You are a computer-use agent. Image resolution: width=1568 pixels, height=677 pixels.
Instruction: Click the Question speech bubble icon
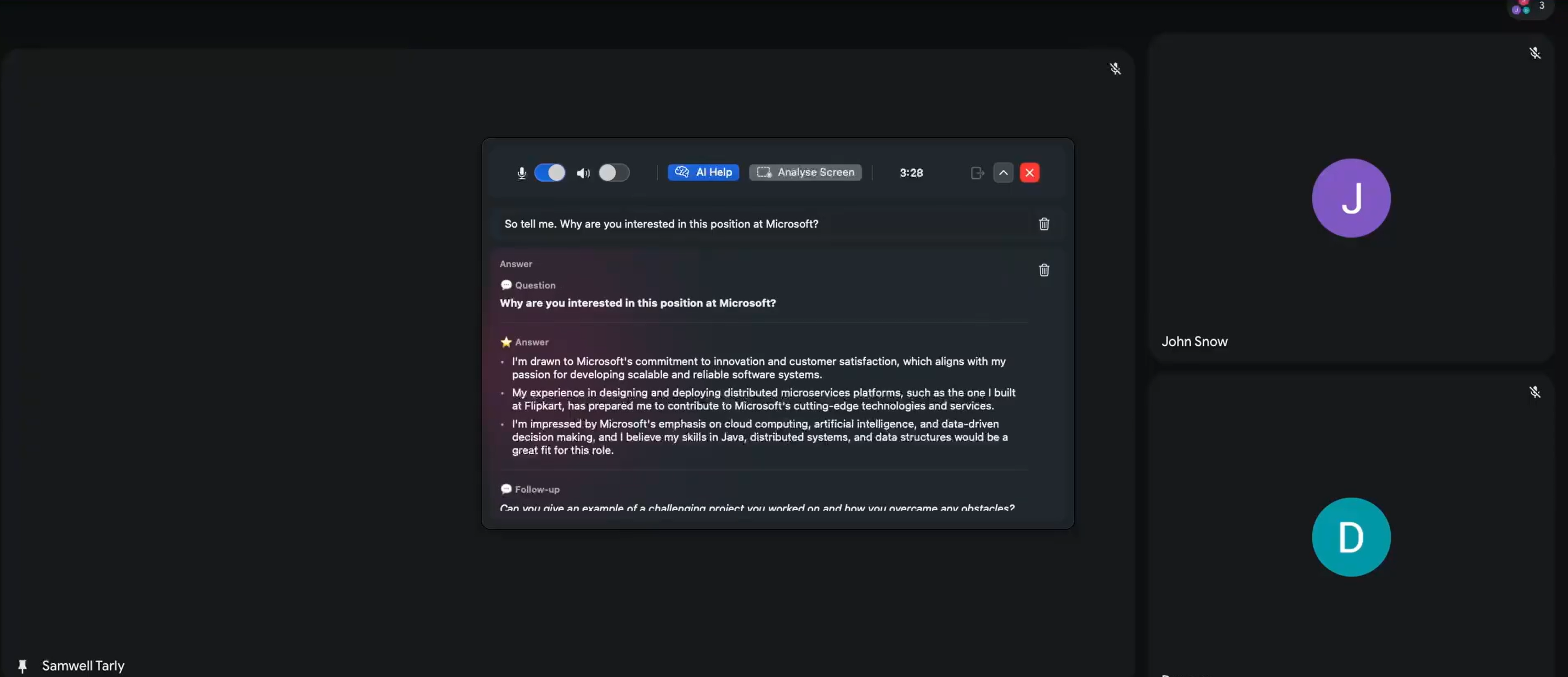coord(506,285)
